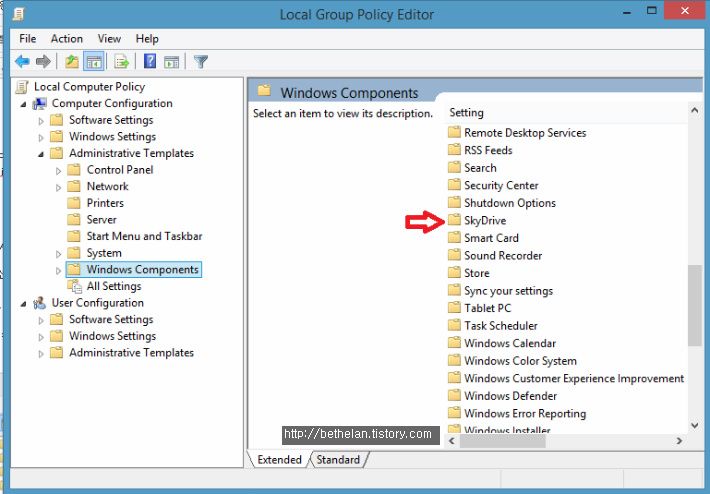Click the Server folder icon in tree

73,219
